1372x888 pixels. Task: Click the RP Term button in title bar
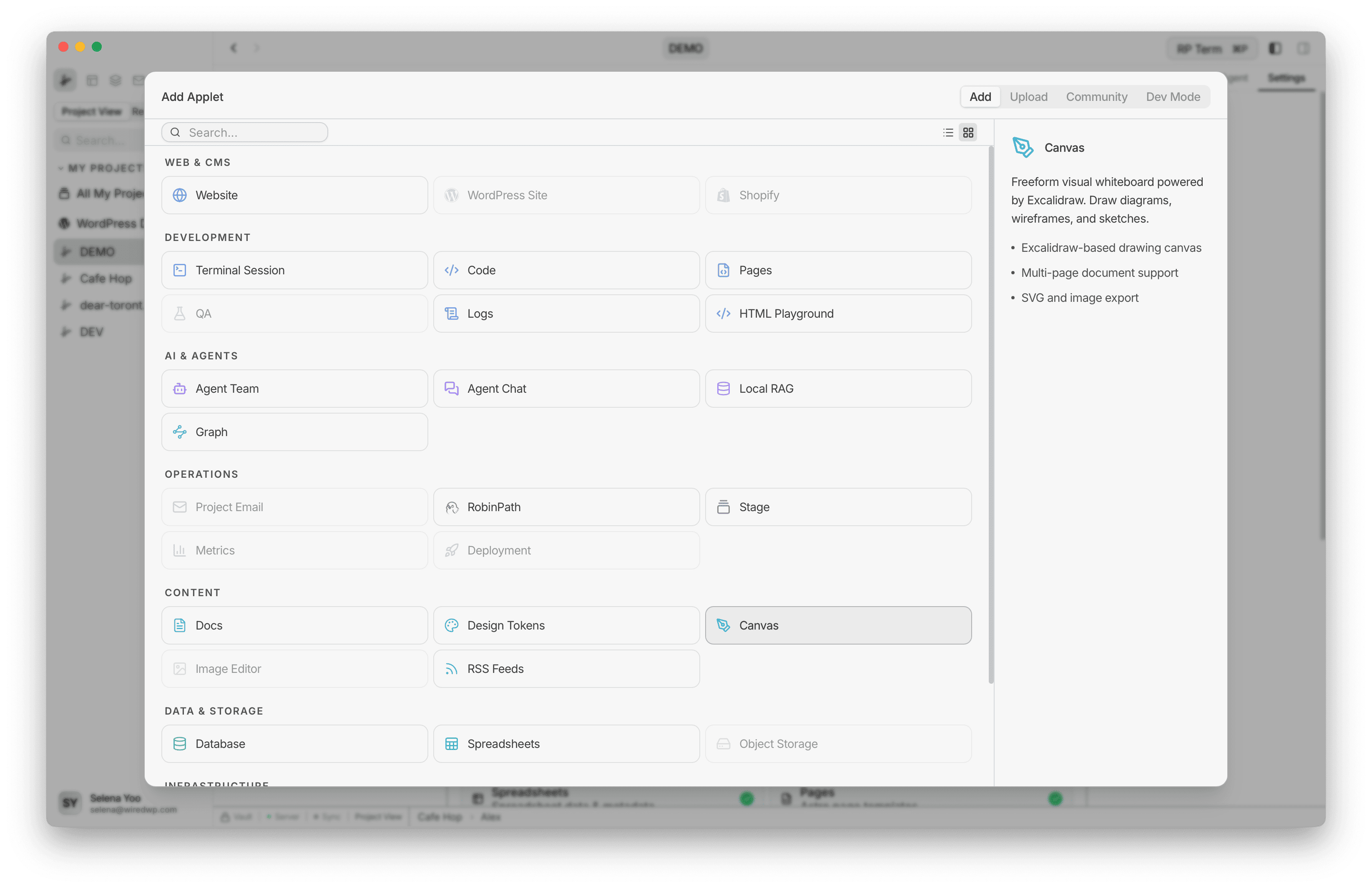click(x=1211, y=48)
